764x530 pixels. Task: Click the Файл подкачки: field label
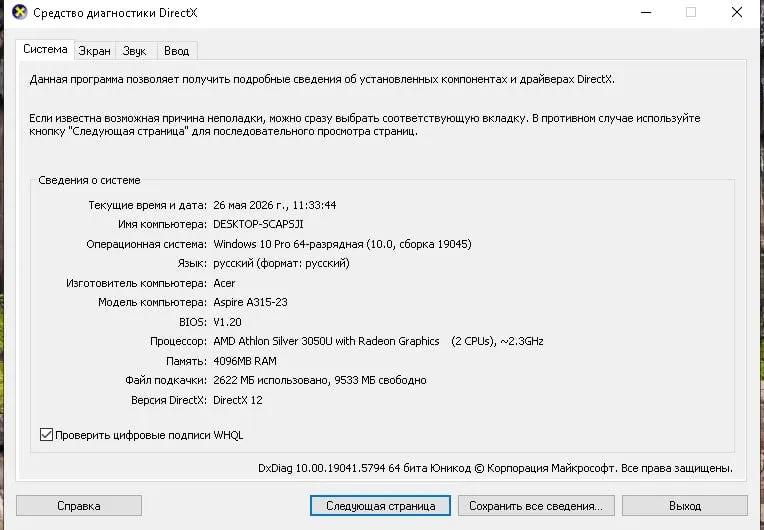166,380
